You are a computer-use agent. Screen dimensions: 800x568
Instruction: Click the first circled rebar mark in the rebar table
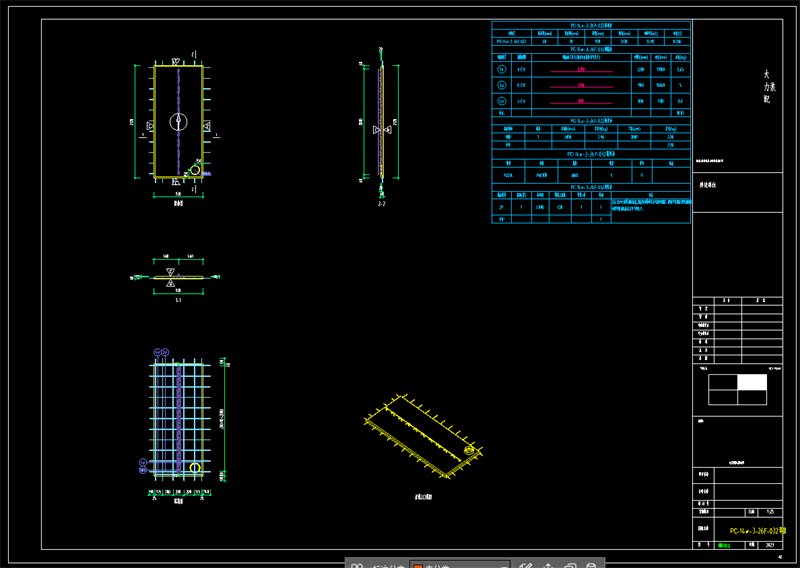(502, 69)
